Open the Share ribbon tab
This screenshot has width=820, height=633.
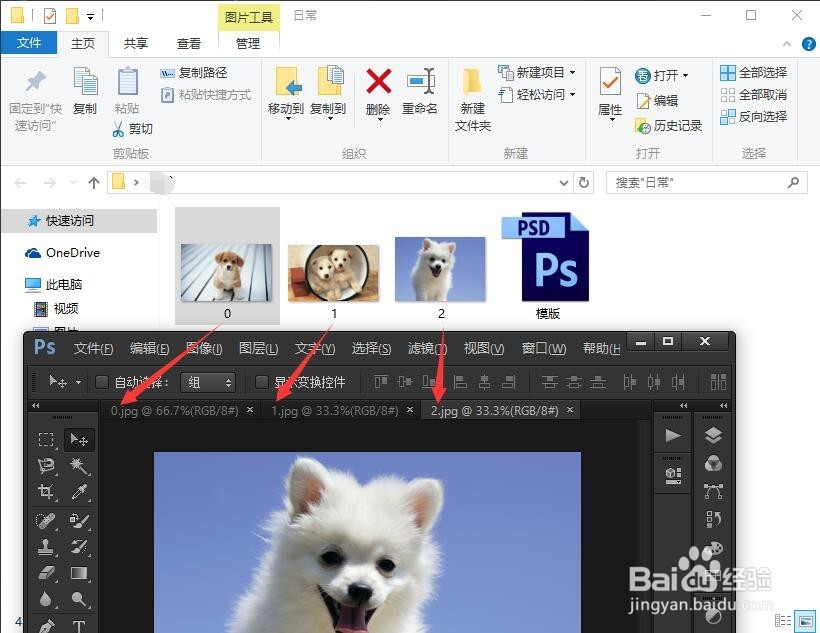[136, 43]
